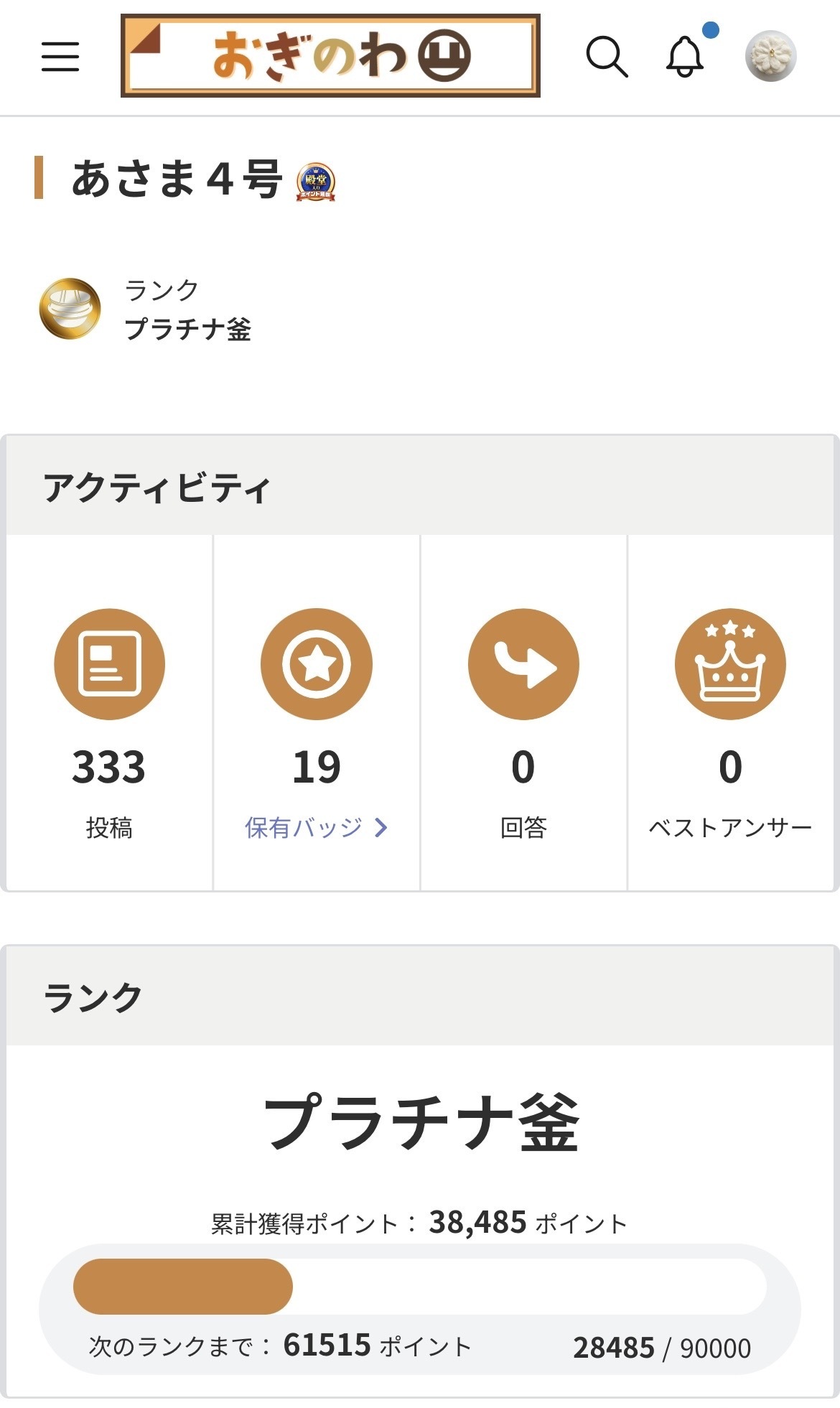Open the notifications bell
This screenshot has width=840, height=1408.
pos(686,56)
